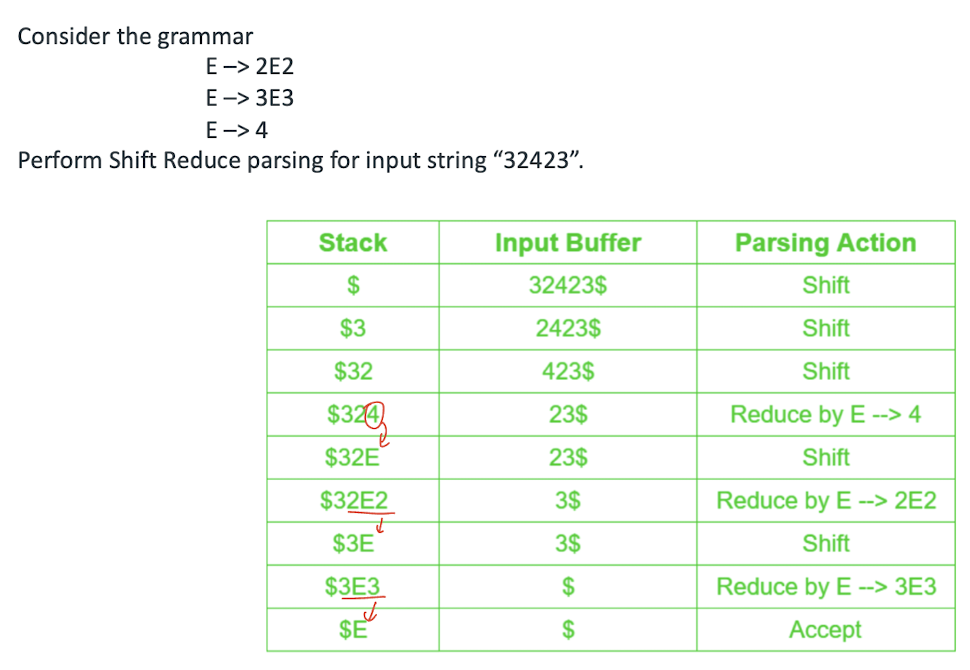970x670 pixels.
Task: Click the 423$ input buffer cell
Action: [567, 372]
